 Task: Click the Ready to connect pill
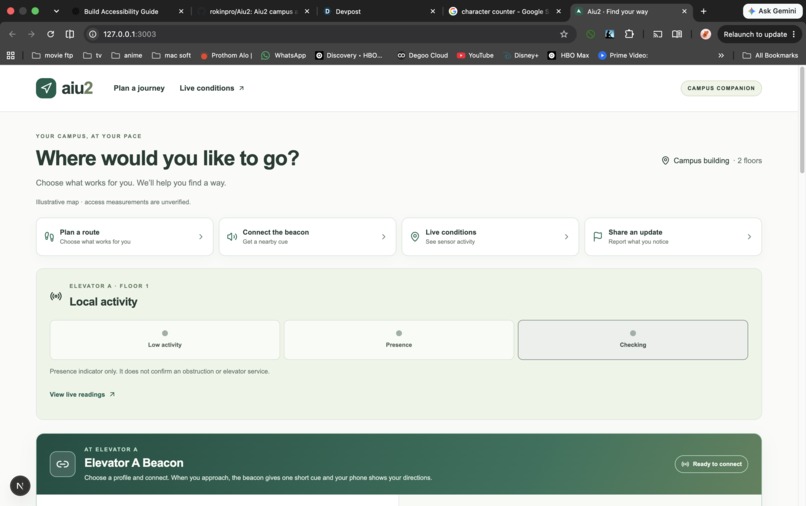tap(711, 464)
